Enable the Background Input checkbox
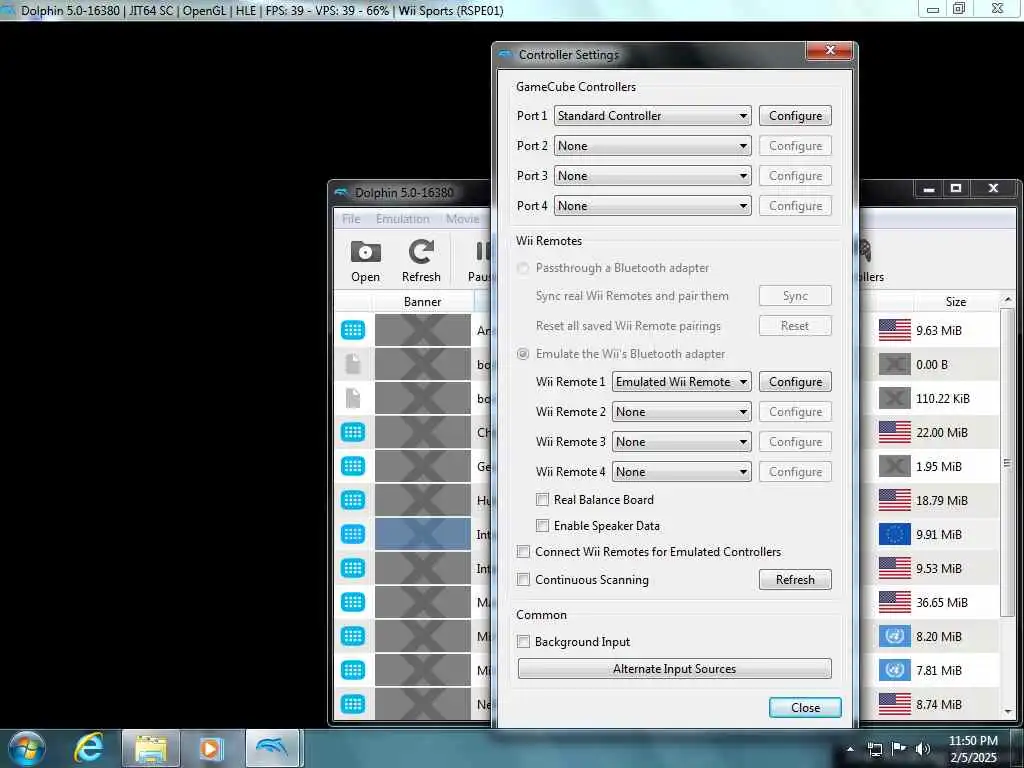The height and width of the screenshot is (768, 1024). click(x=523, y=641)
